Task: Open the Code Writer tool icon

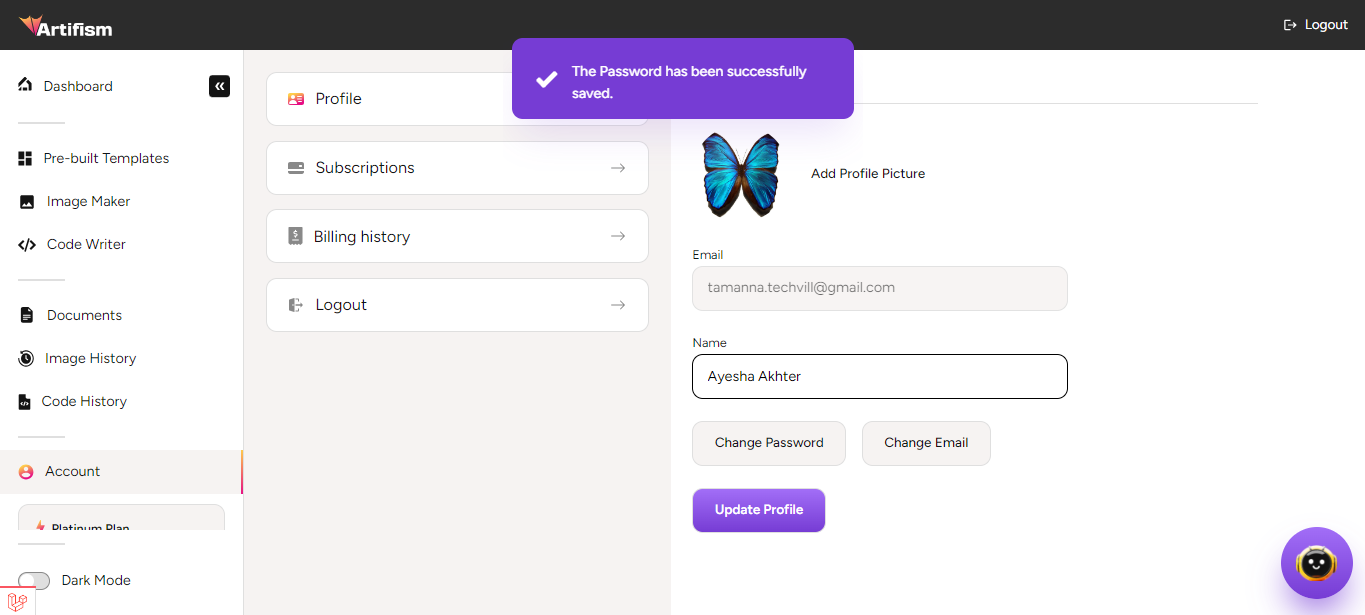Action: point(27,245)
